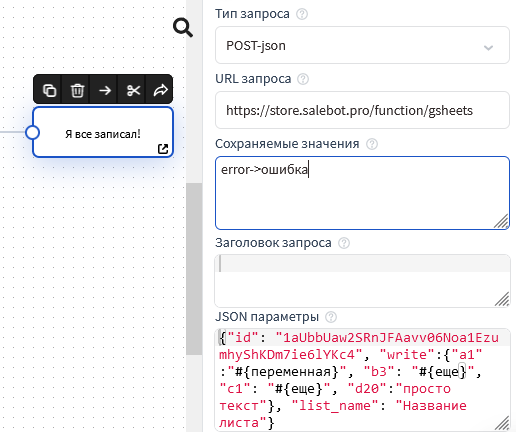Show help for URL запроса
Viewport: 516px width, 432px height.
click(x=303, y=79)
